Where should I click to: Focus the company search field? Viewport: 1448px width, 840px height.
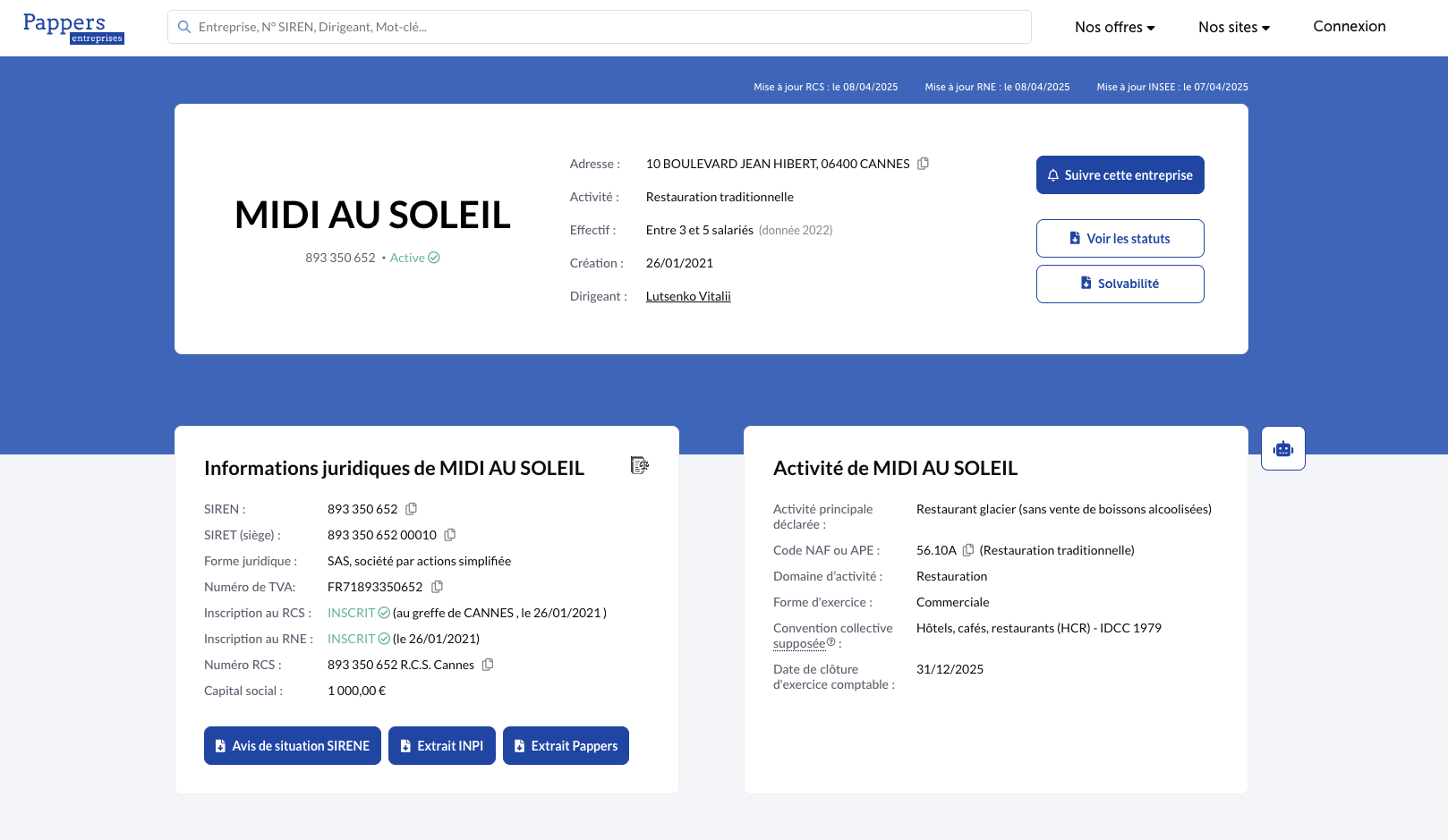[600, 27]
